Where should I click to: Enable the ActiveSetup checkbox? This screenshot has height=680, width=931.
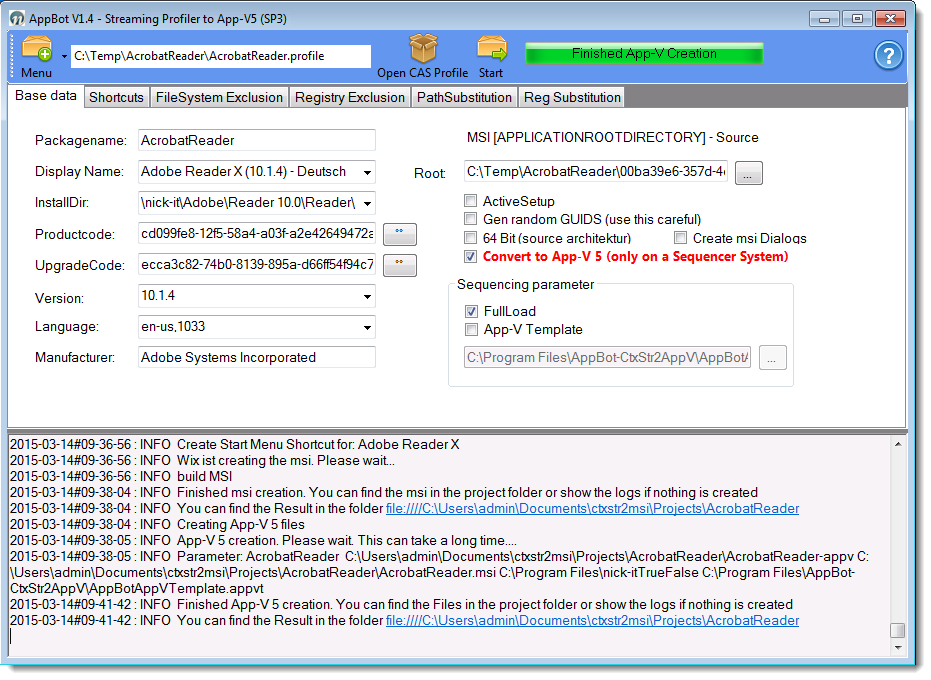[x=471, y=201]
